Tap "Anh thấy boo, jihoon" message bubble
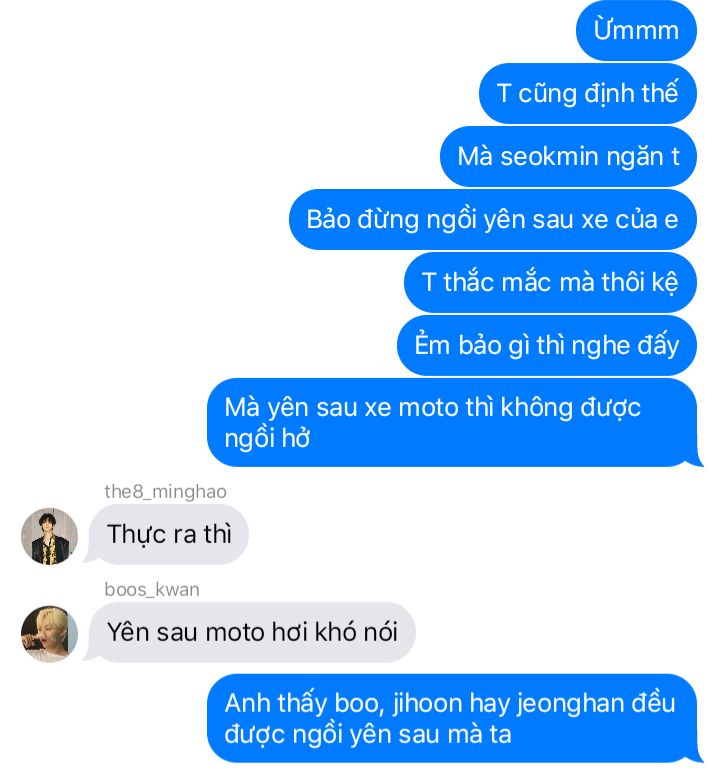Screen dimensions: 720x770 454,718
